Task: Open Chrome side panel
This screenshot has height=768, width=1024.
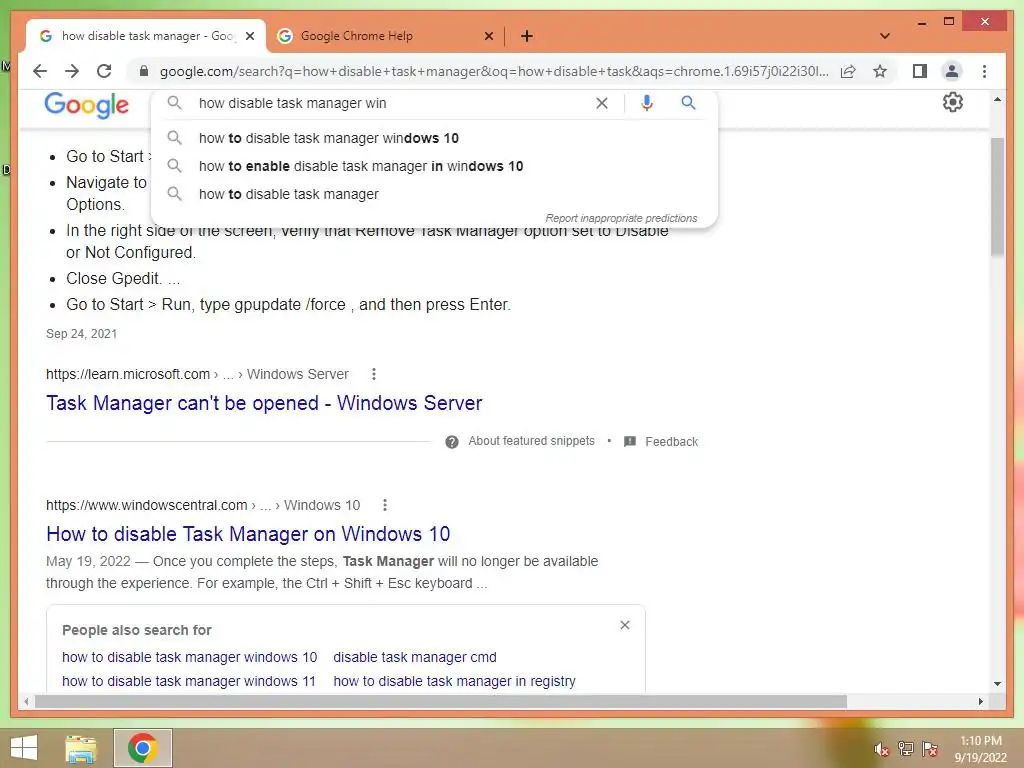Action: (x=920, y=71)
